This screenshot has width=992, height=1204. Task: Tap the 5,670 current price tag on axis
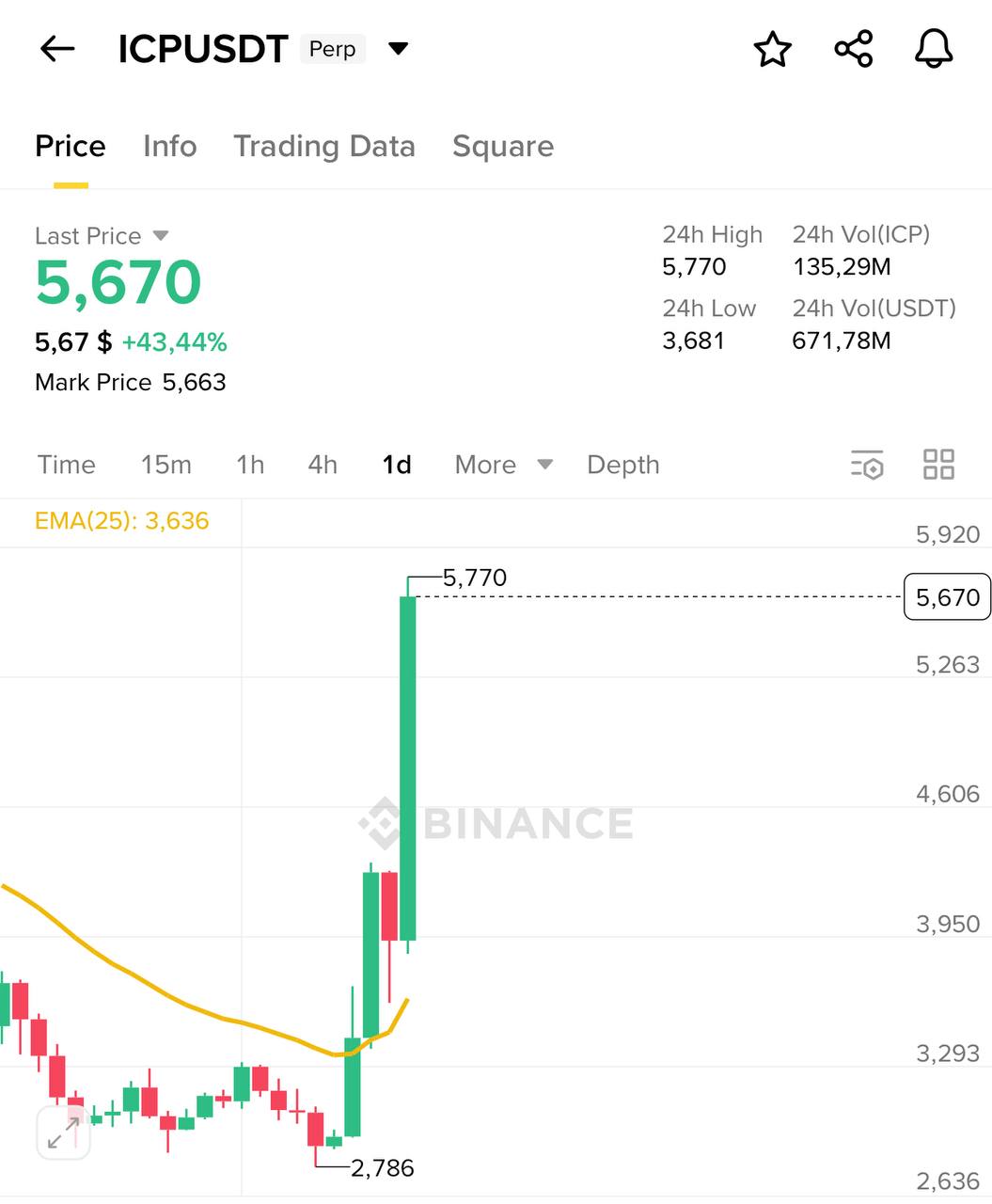click(x=947, y=597)
